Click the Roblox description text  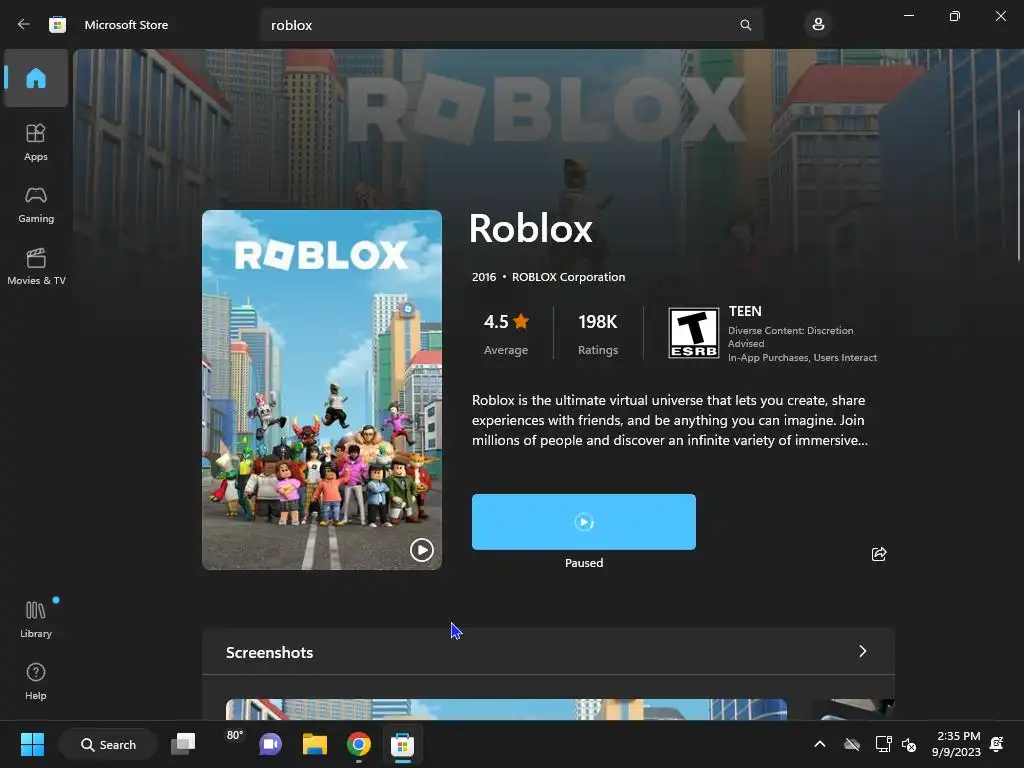[x=670, y=420]
